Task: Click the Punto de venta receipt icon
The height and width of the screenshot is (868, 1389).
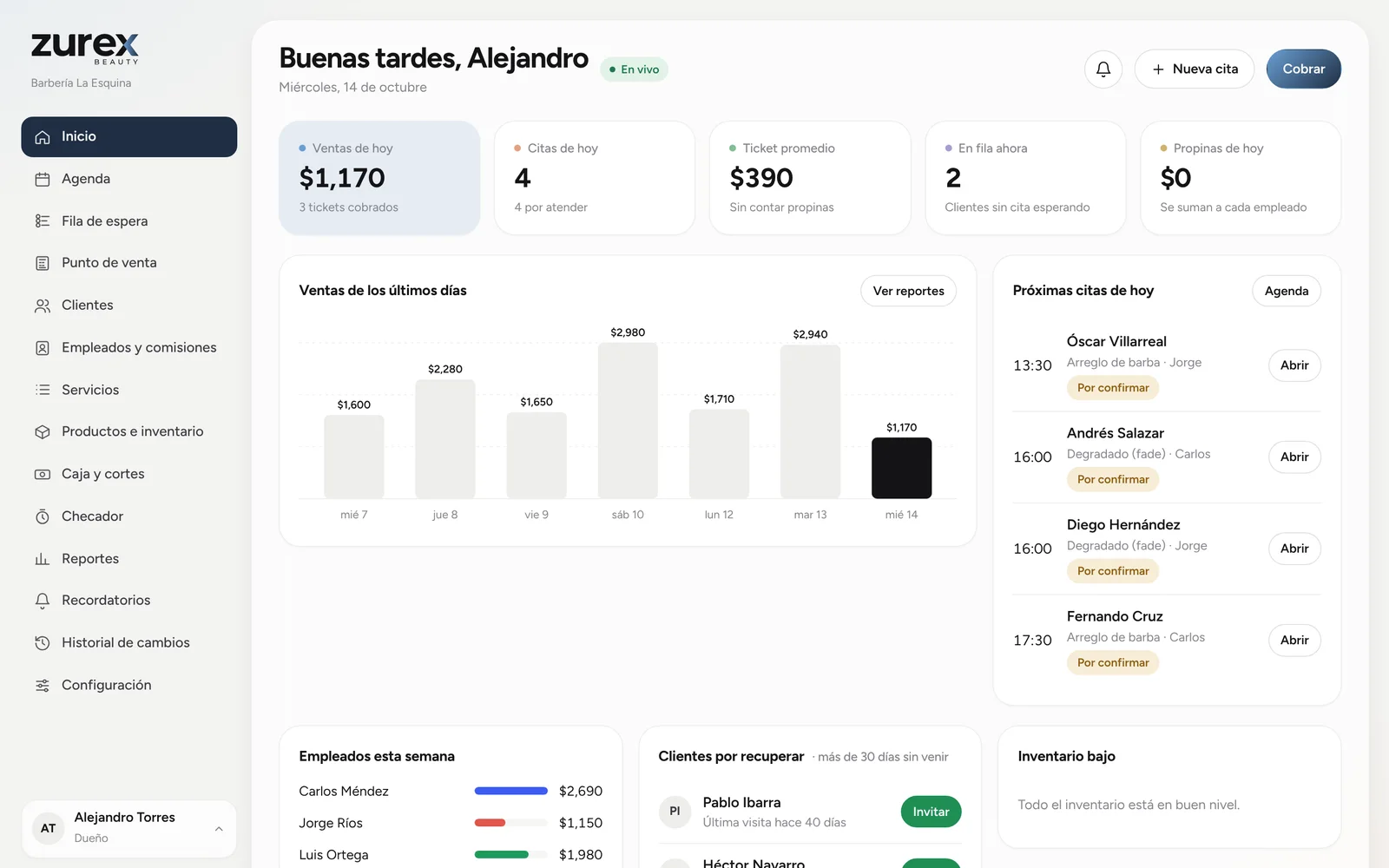Action: (43, 263)
